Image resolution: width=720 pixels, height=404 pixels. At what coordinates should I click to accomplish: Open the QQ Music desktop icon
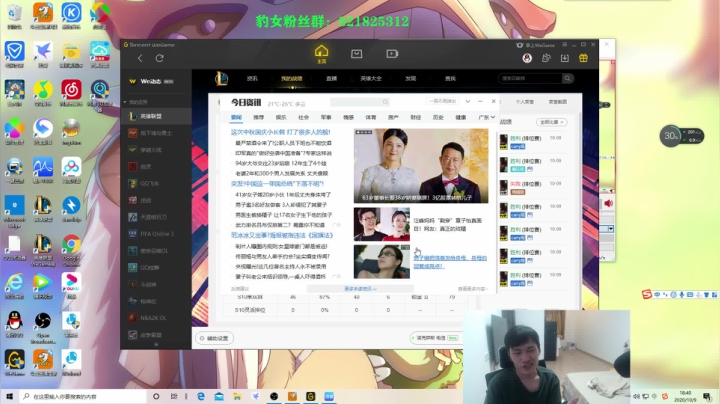[x=43, y=93]
